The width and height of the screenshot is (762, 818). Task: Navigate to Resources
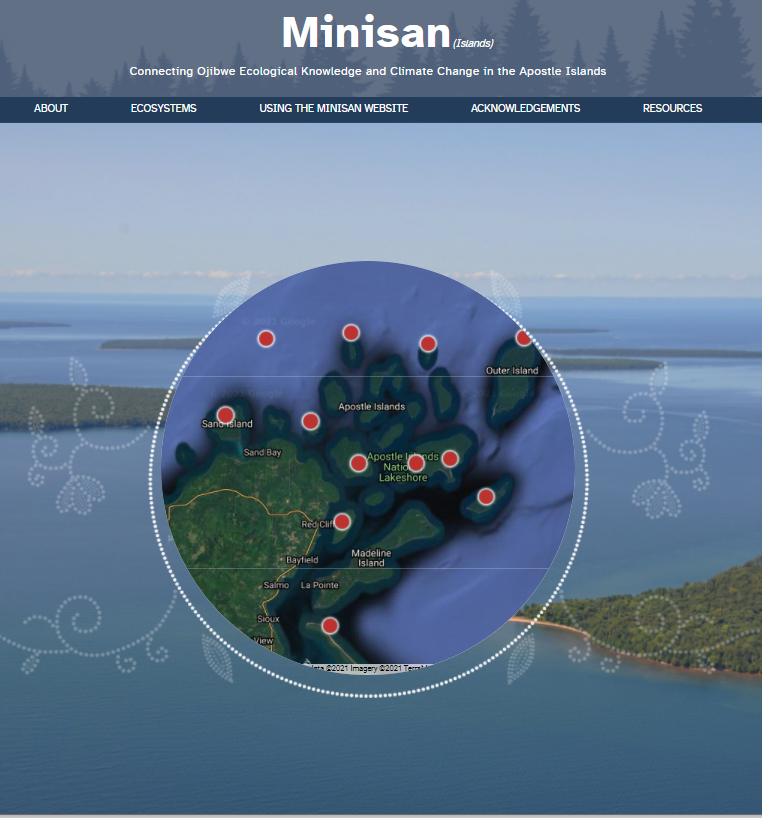click(x=672, y=108)
